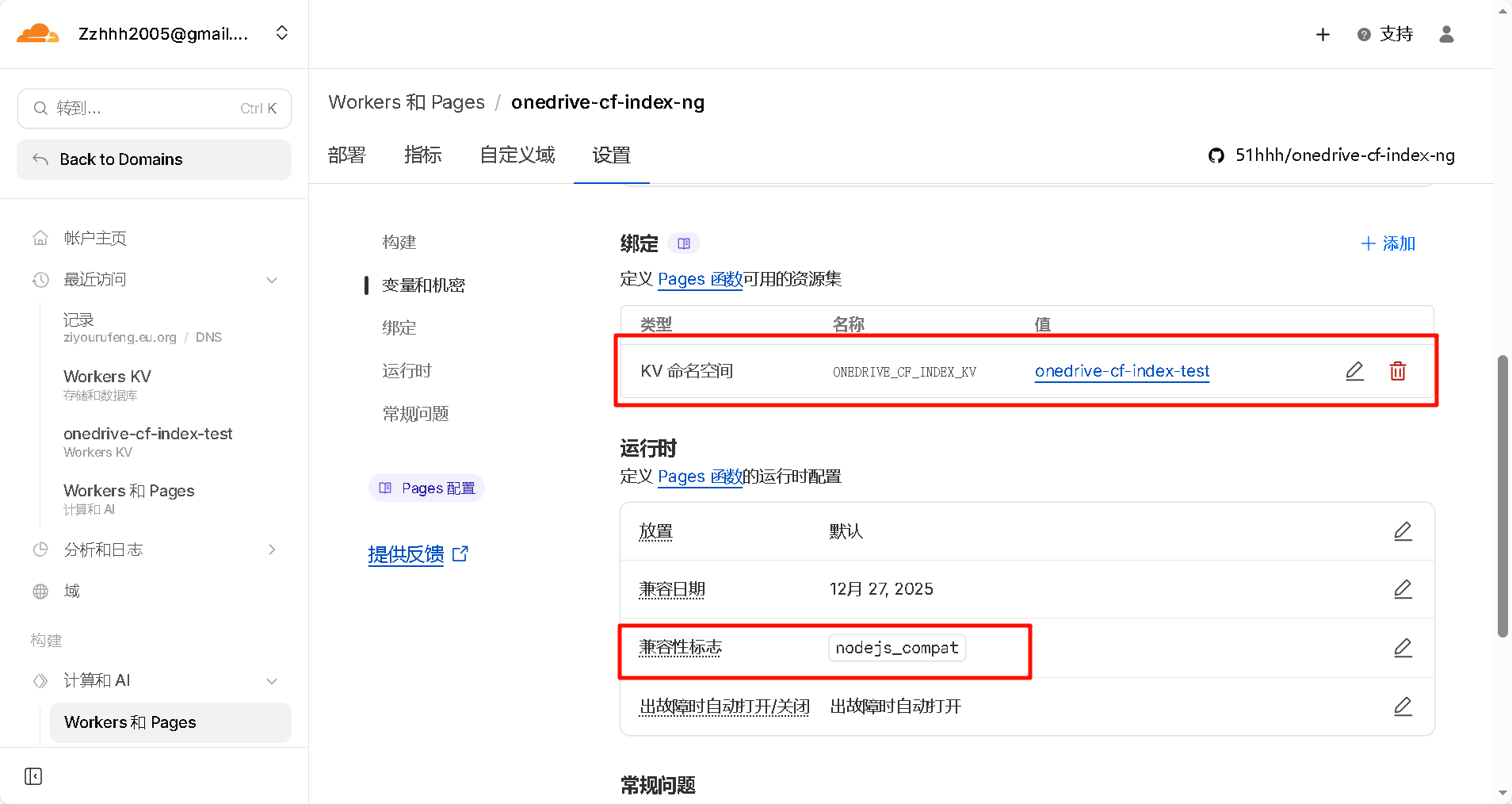1512x804 pixels.
Task: Collapse the 最近访问 section
Action: click(272, 280)
